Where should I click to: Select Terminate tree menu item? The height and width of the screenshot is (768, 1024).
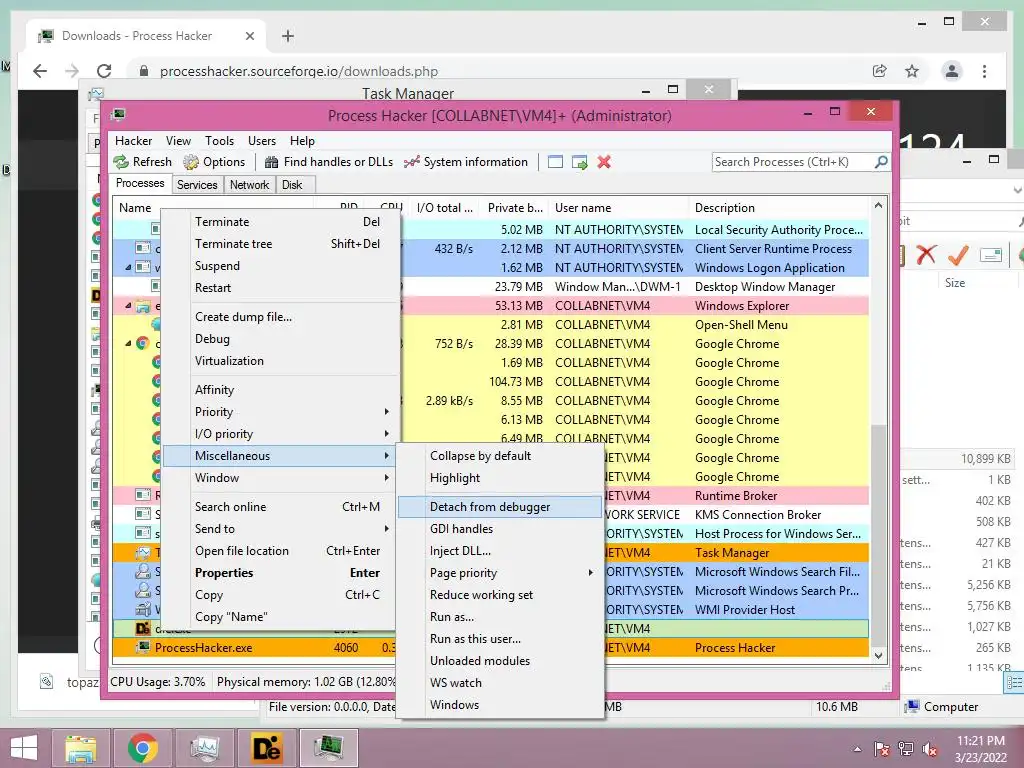(280, 244)
